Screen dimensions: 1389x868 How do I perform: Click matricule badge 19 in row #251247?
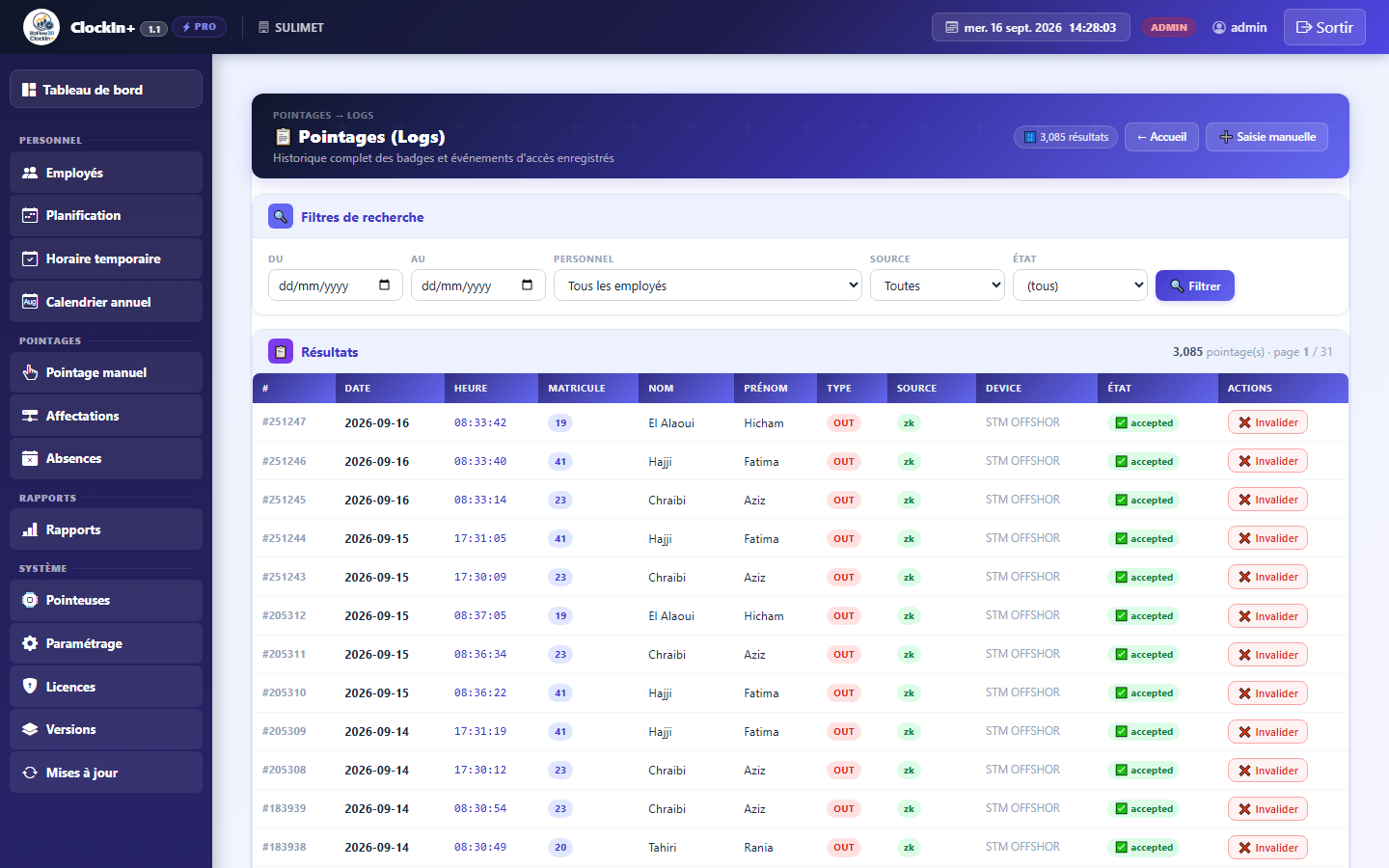(x=560, y=422)
